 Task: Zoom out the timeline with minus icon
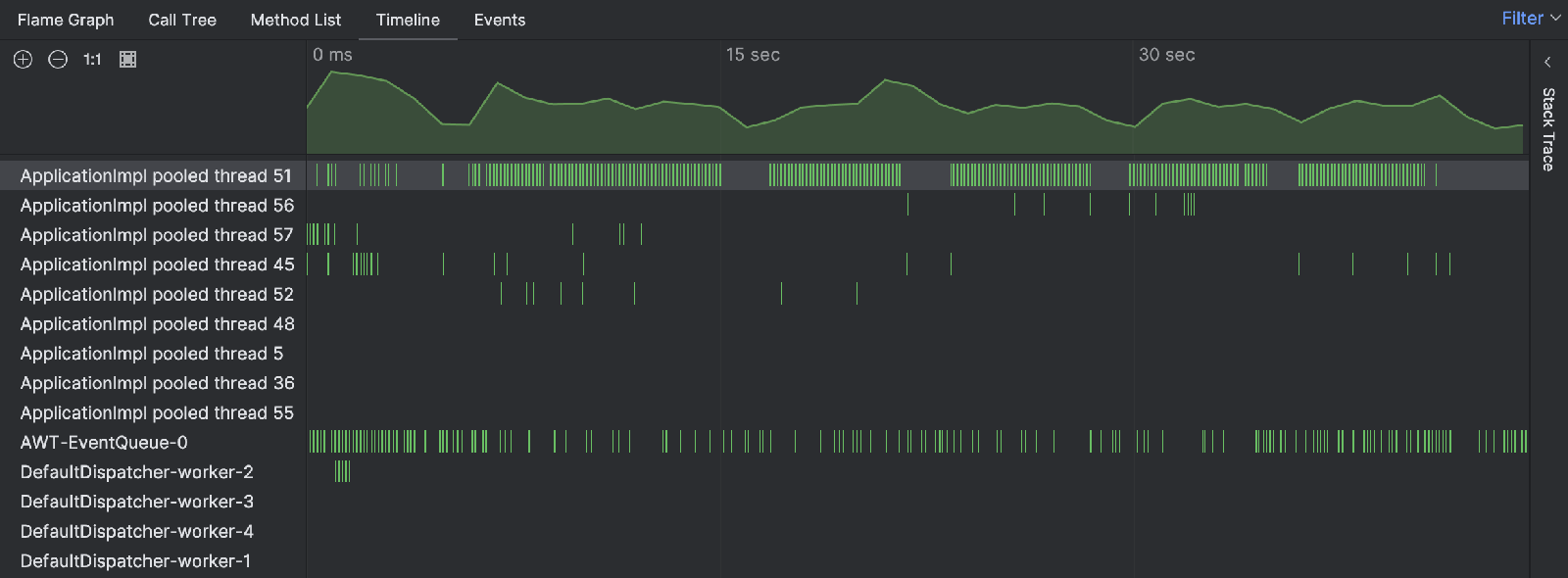[x=58, y=60]
